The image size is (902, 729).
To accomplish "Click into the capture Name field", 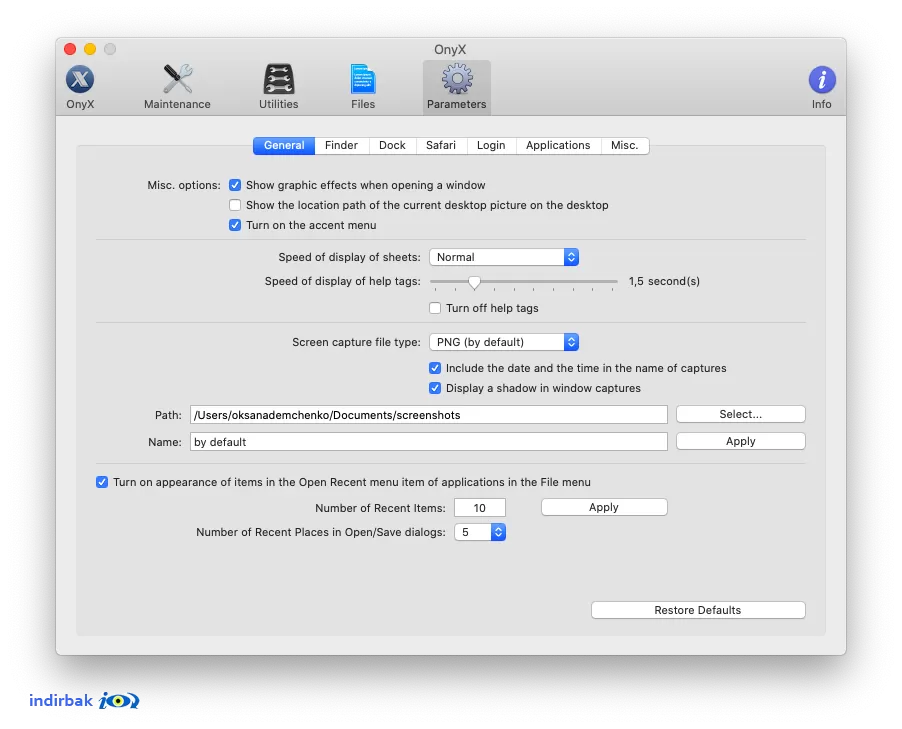I will click(x=429, y=442).
